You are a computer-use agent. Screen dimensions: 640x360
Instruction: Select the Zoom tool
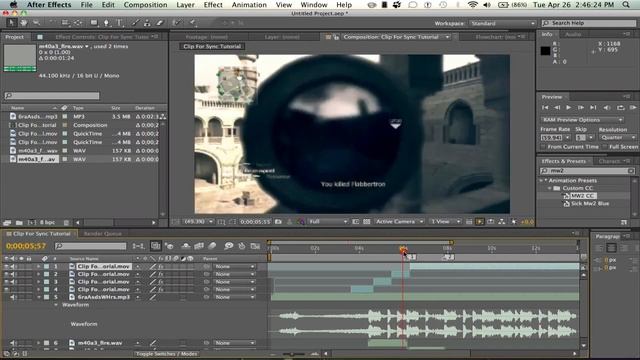(x=36, y=23)
